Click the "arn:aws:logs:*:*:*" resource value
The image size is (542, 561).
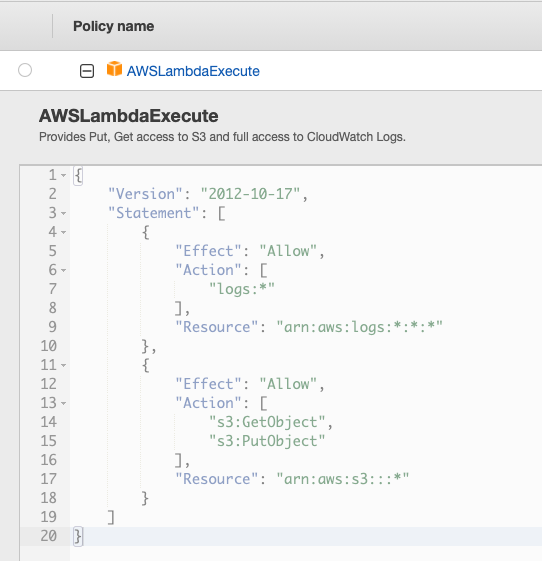360,327
